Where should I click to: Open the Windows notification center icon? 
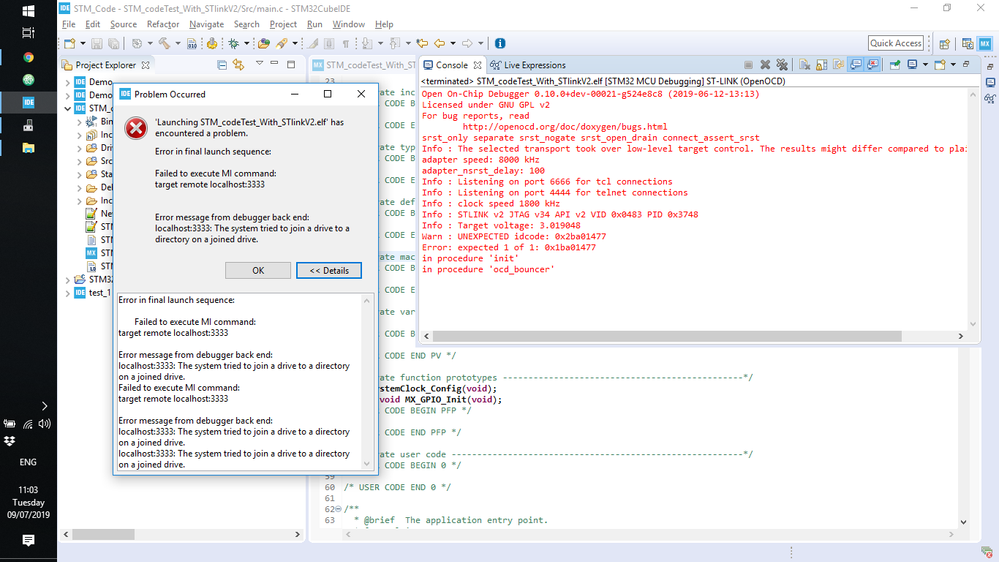(28, 540)
